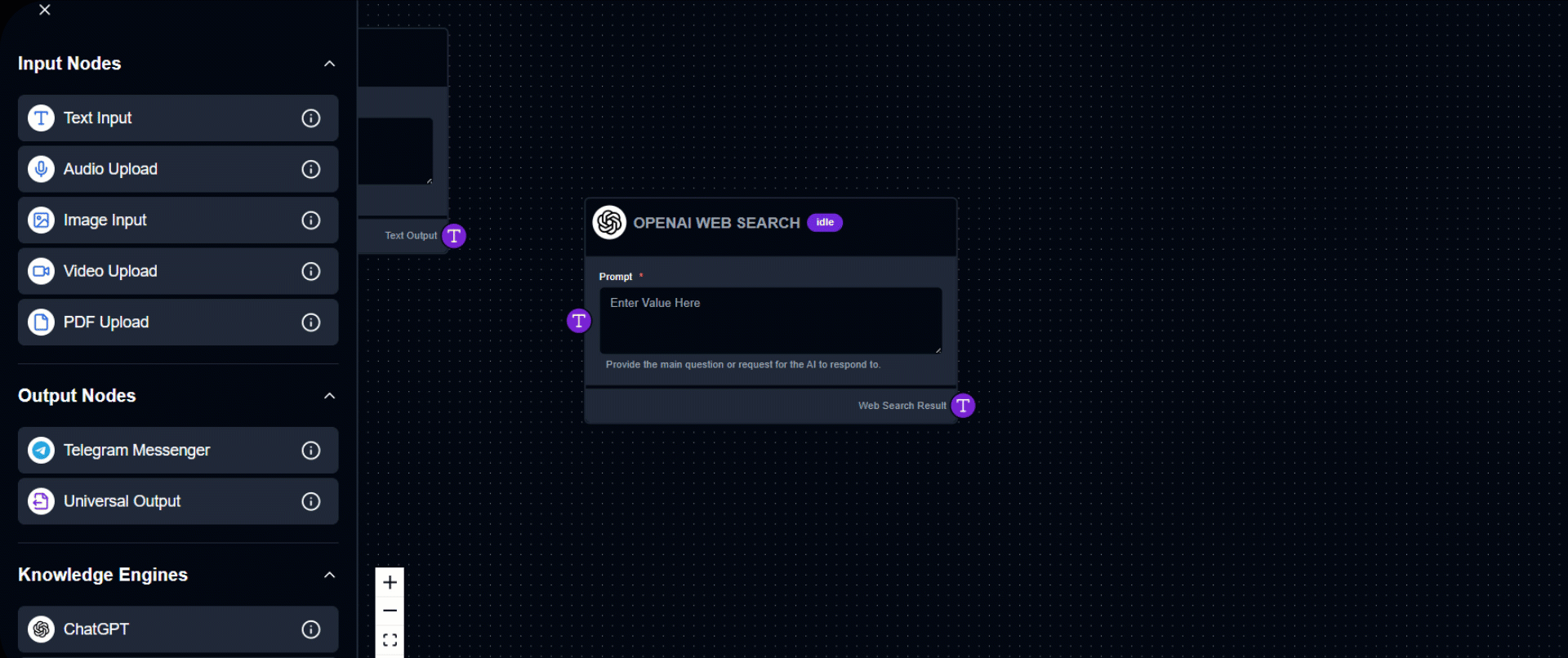The height and width of the screenshot is (658, 1568).
Task: Collapse the Output Nodes section
Action: [x=329, y=396]
